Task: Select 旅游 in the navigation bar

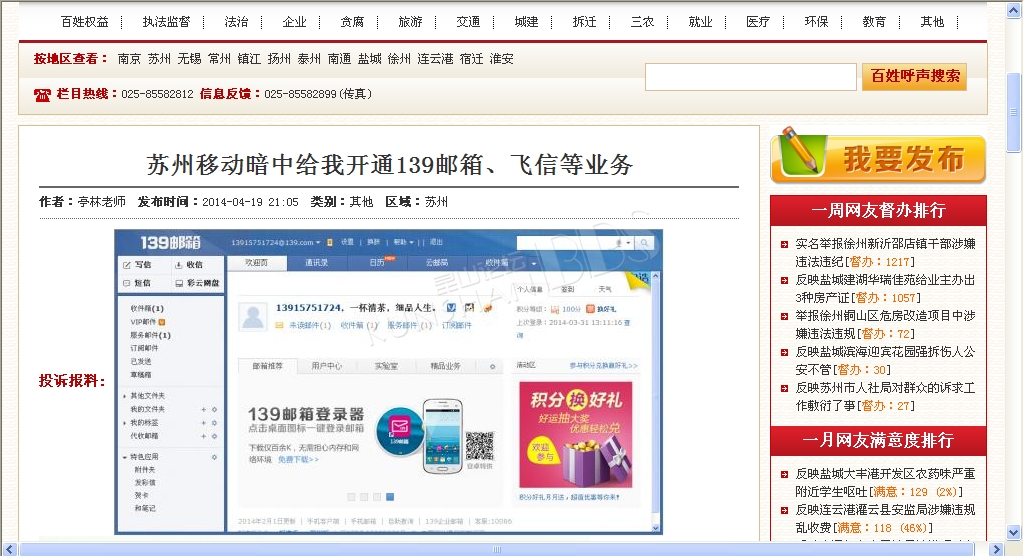Action: [x=410, y=22]
